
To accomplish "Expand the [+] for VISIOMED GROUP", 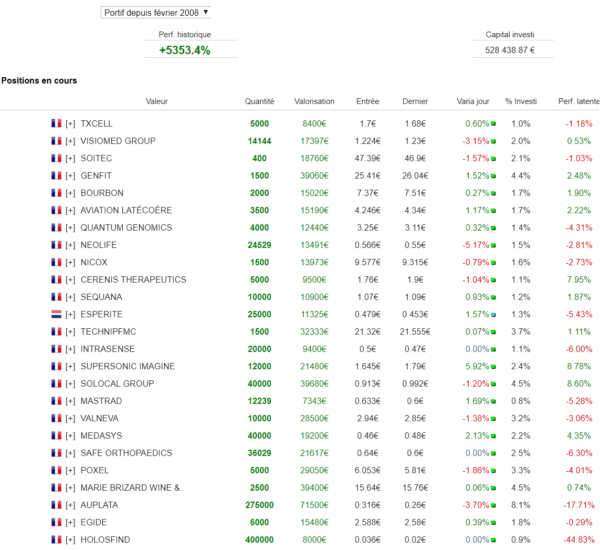I will (70, 141).
